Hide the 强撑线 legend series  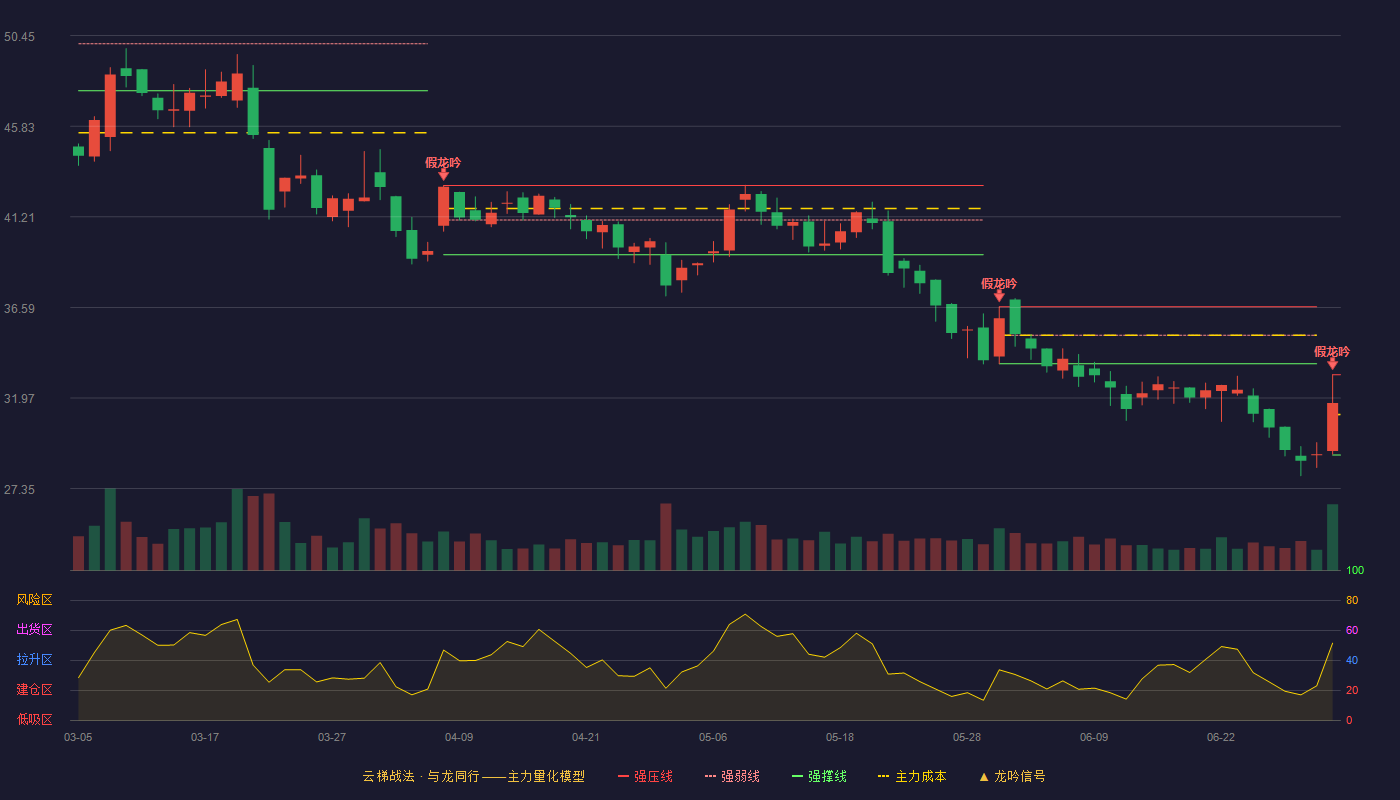click(x=819, y=776)
